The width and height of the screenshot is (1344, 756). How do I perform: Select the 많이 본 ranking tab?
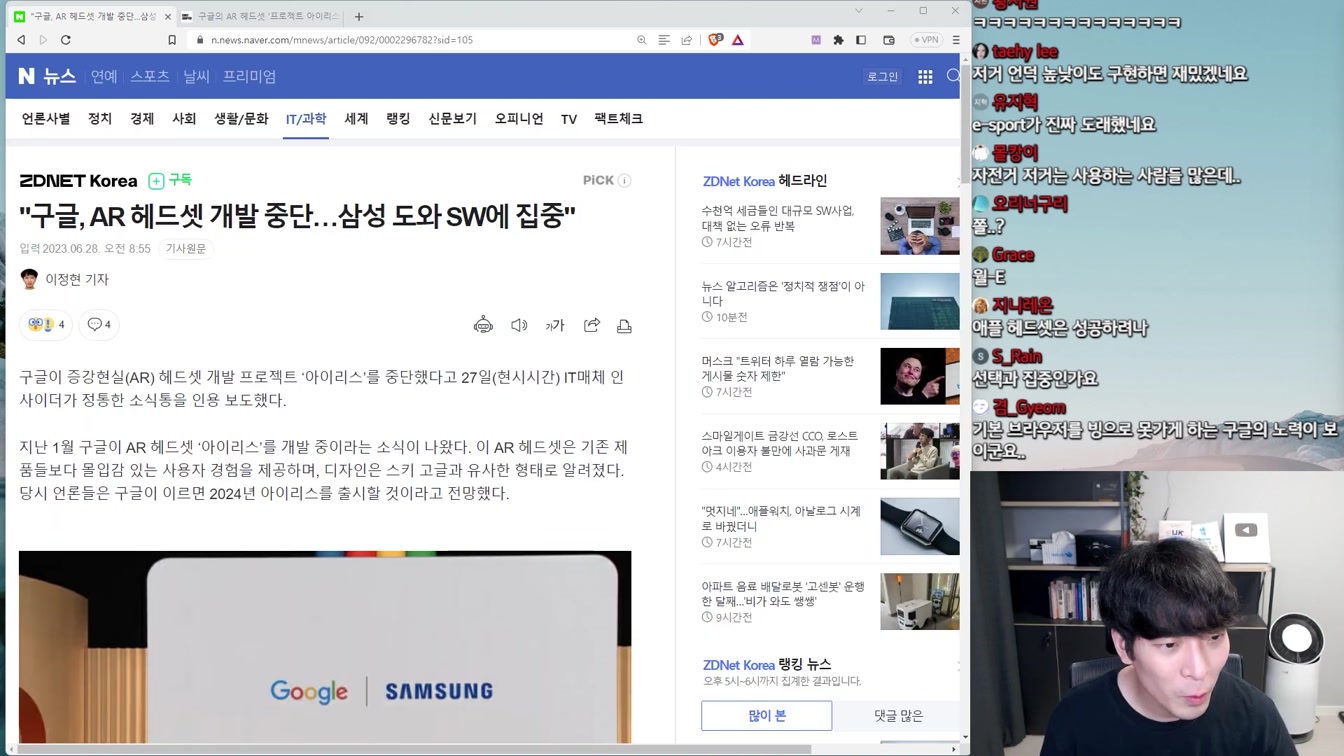click(767, 715)
